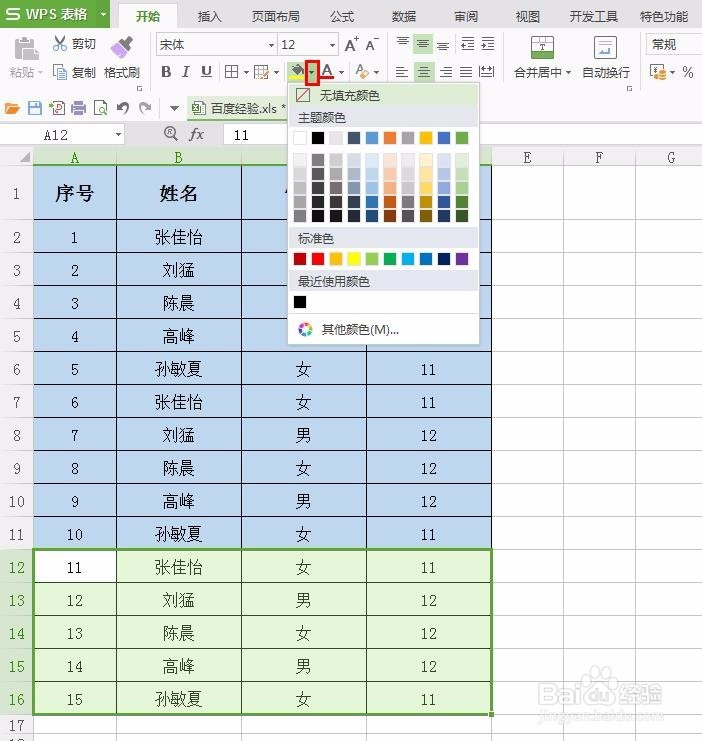This screenshot has width=702, height=741.
Task: Align text to vertical middle
Action: click(x=423, y=44)
